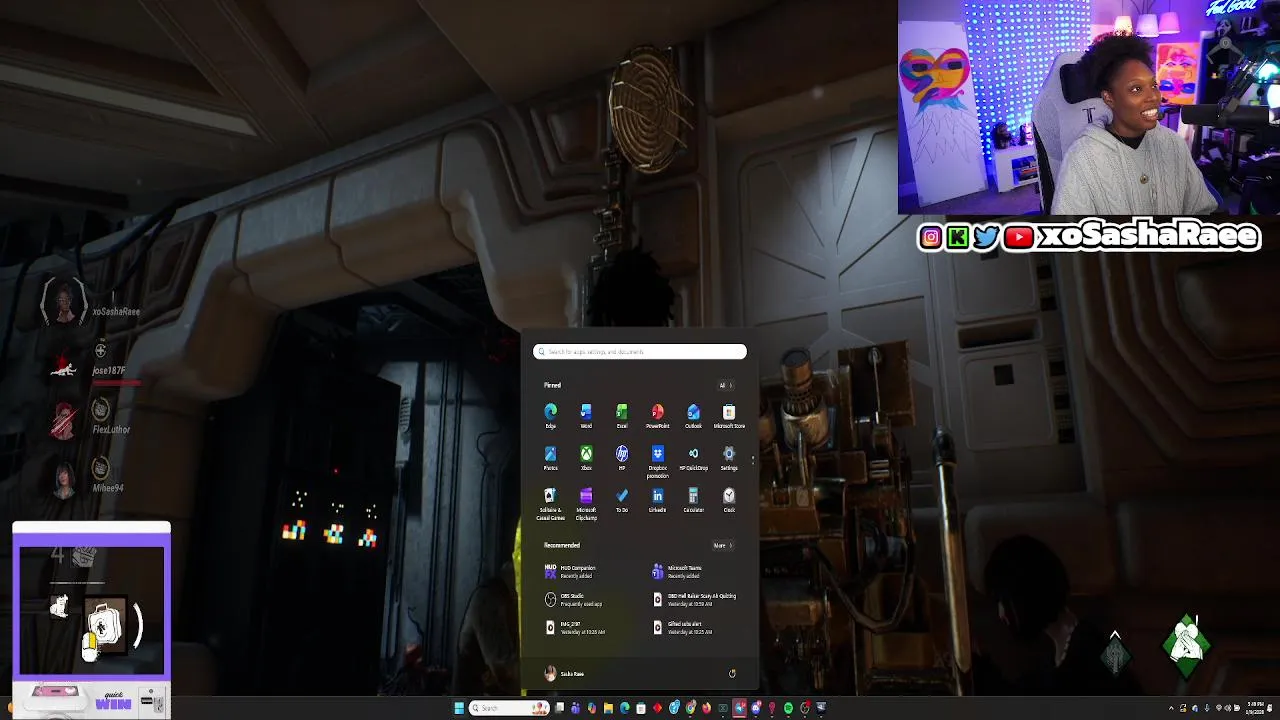Open Spotify from the taskbar
1280x720 pixels.
tap(788, 708)
